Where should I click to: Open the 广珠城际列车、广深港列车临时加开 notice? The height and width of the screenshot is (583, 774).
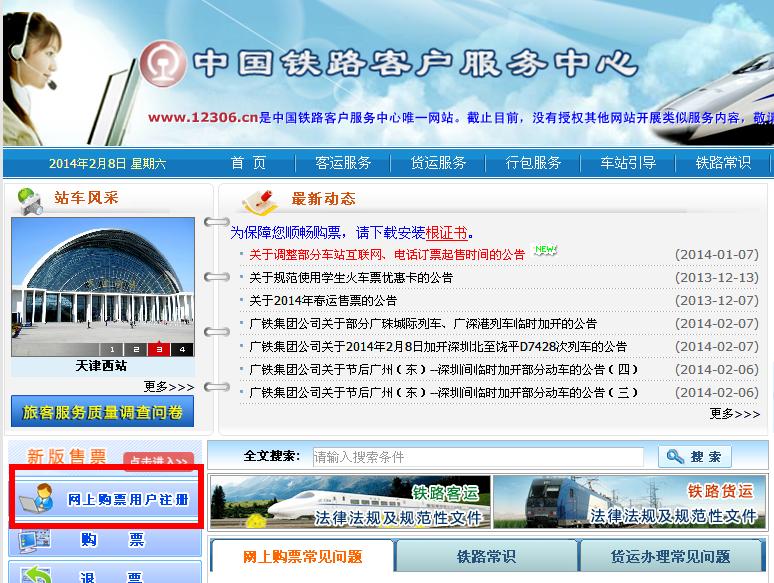(423, 324)
